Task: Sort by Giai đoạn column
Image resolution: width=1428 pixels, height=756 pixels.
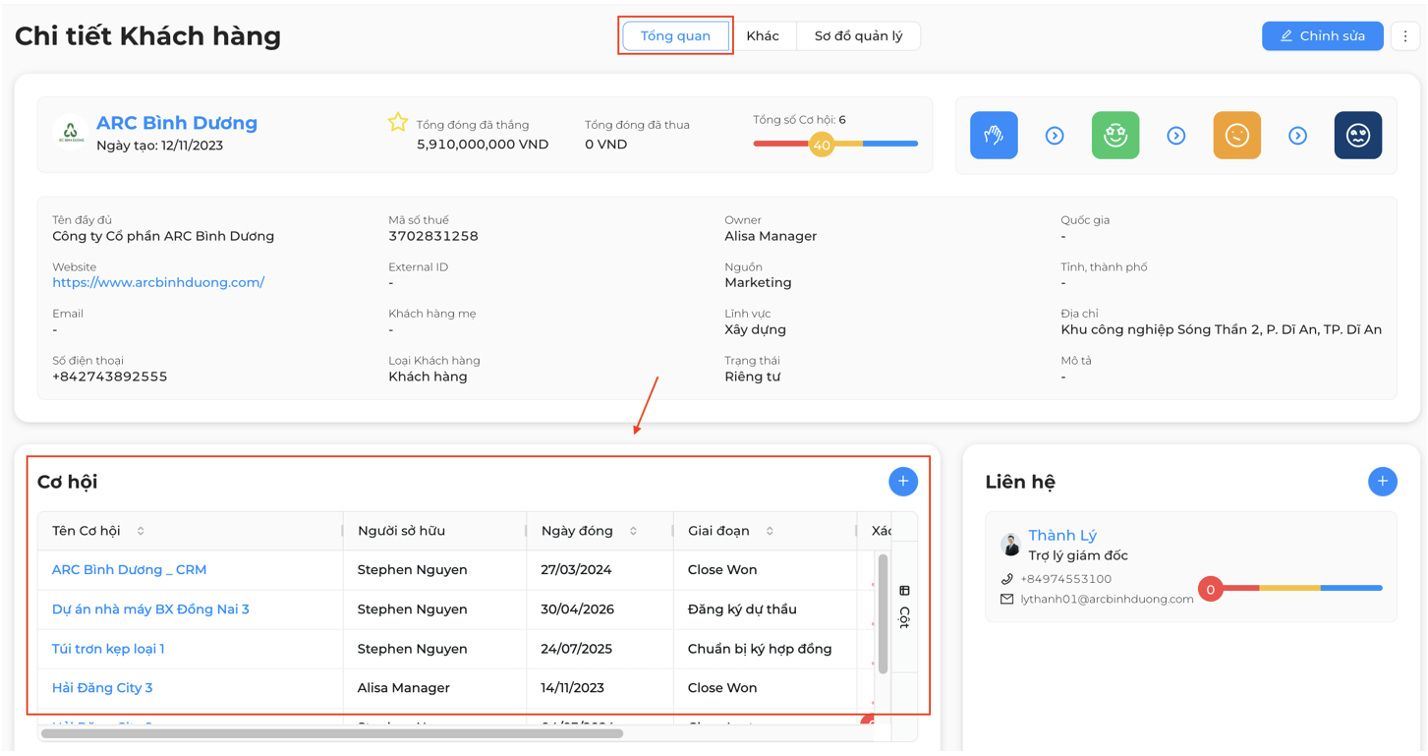Action: click(769, 531)
